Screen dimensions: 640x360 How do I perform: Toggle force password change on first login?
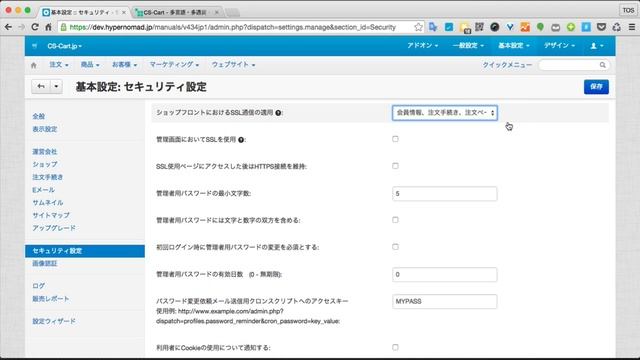(x=395, y=247)
